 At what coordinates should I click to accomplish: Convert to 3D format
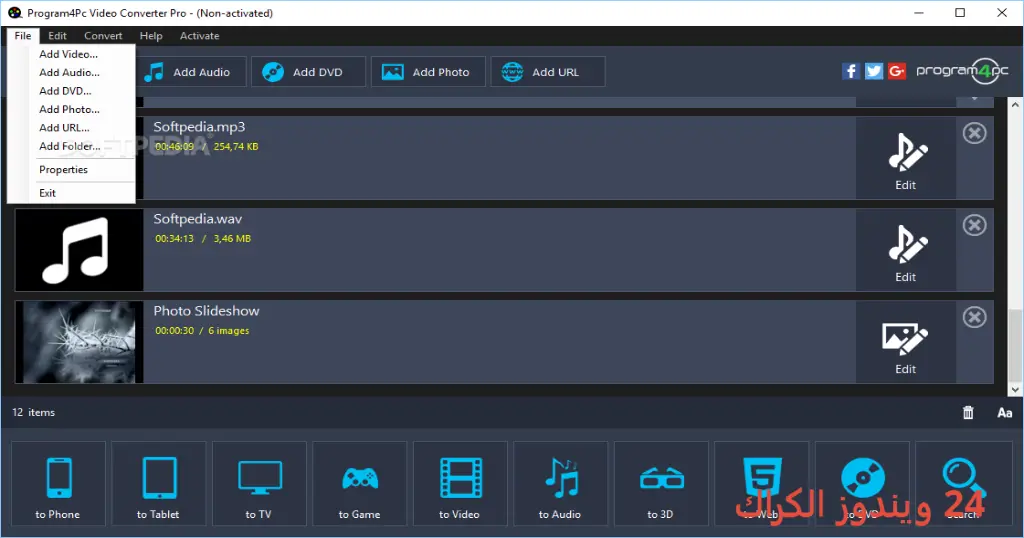(661, 483)
